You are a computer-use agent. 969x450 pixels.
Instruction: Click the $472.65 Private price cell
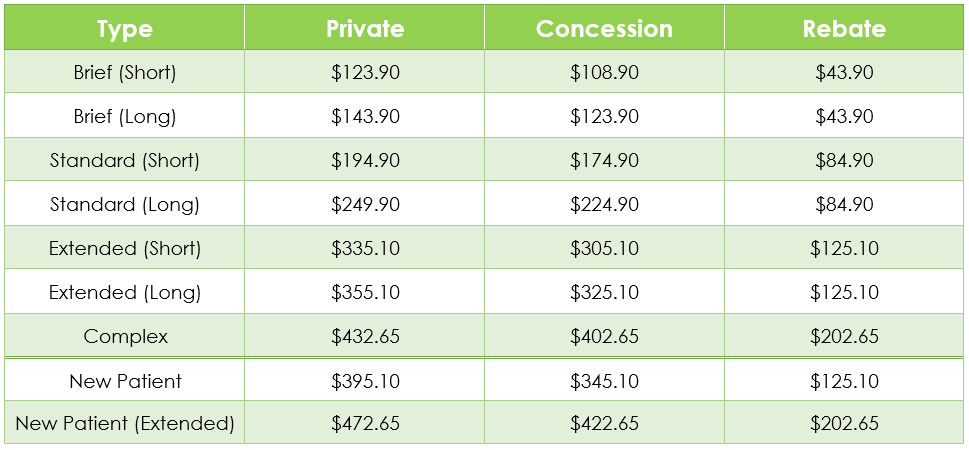point(365,423)
